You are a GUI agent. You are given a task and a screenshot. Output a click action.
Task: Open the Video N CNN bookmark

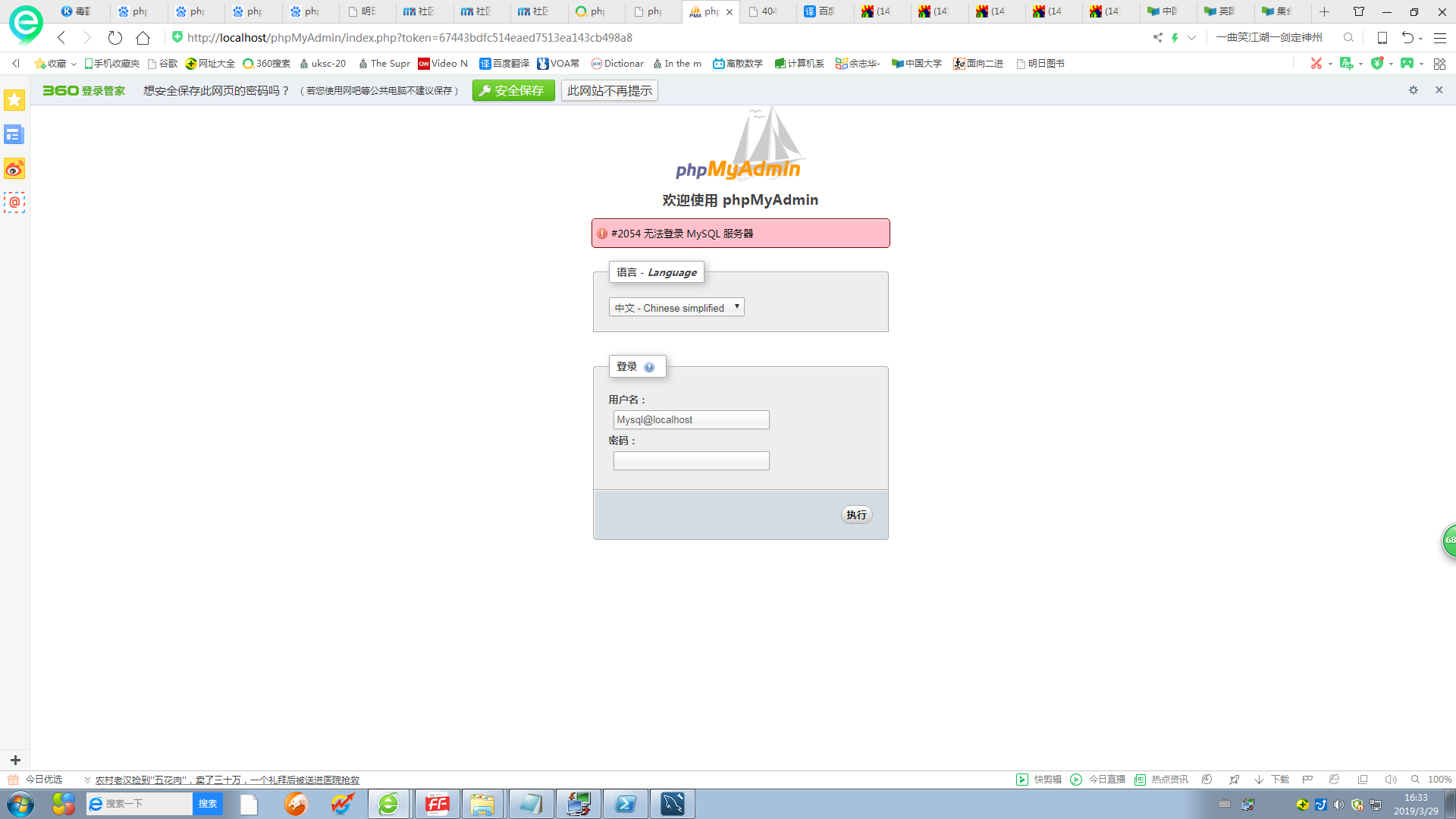[x=443, y=64]
